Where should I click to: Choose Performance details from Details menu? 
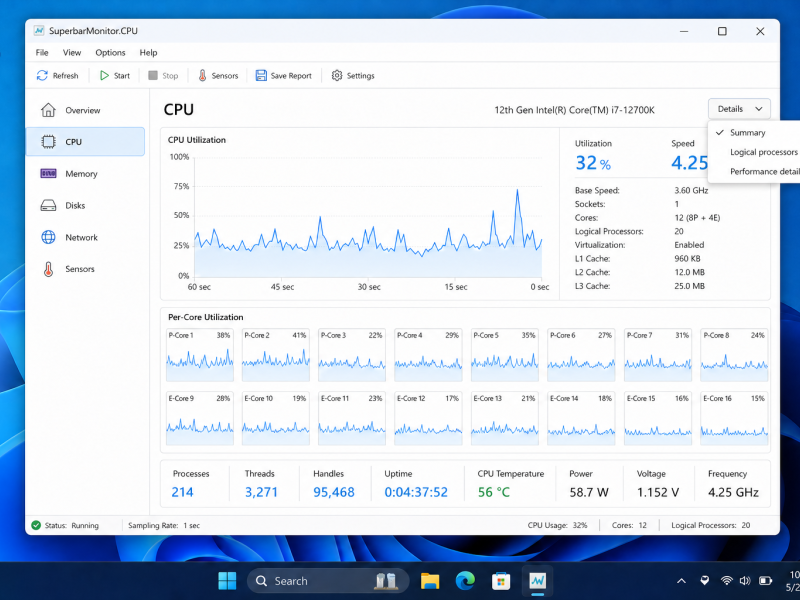click(754, 171)
